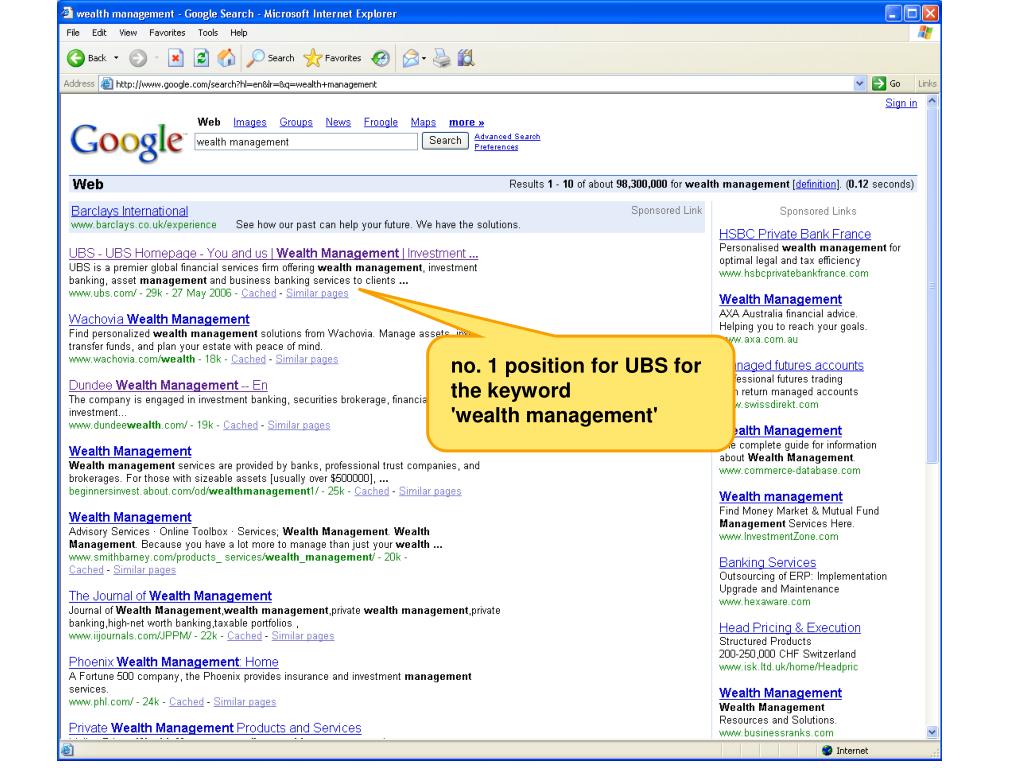
Task: Switch to Google Images tab
Action: click(x=249, y=122)
